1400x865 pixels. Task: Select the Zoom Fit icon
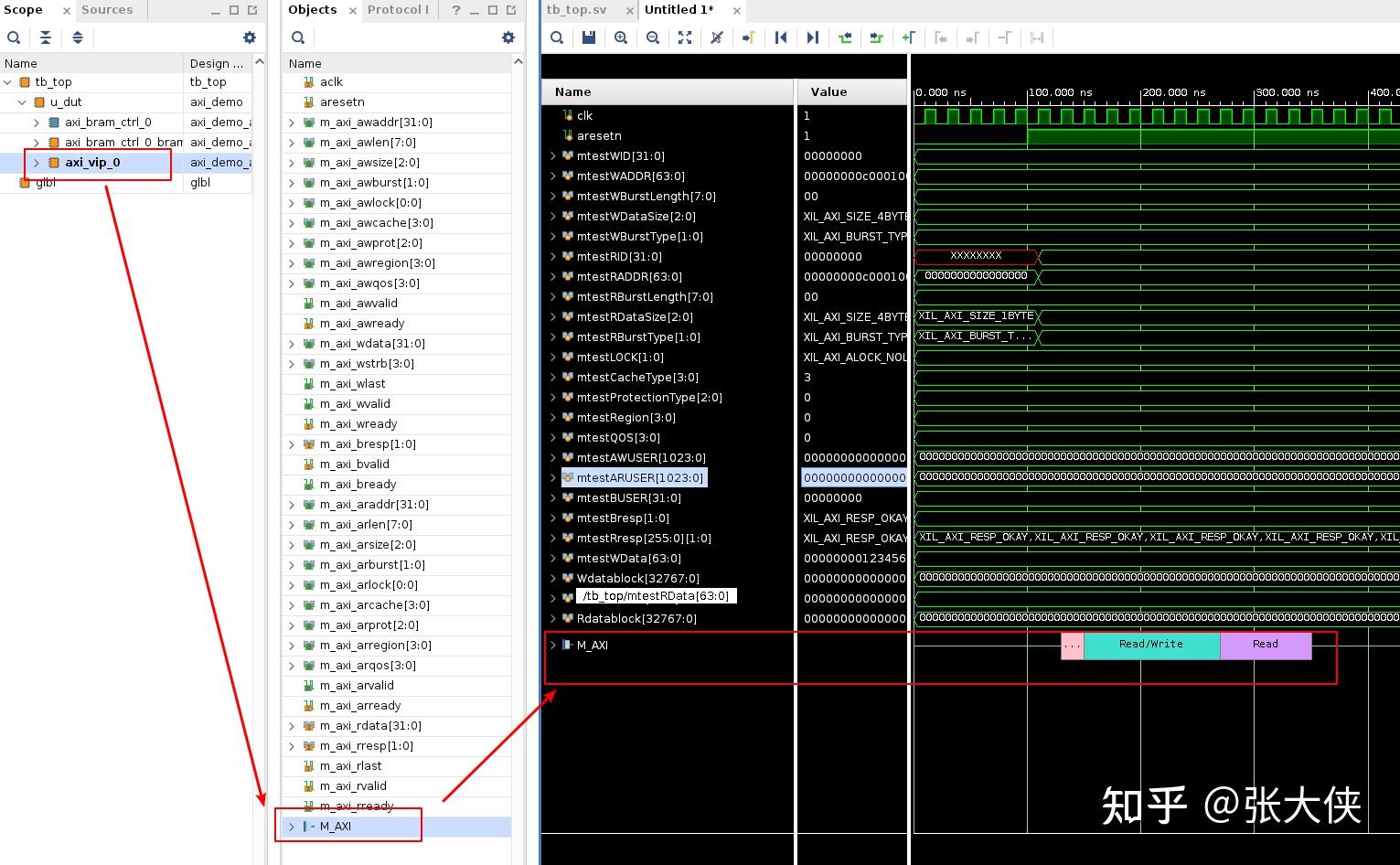[685, 37]
